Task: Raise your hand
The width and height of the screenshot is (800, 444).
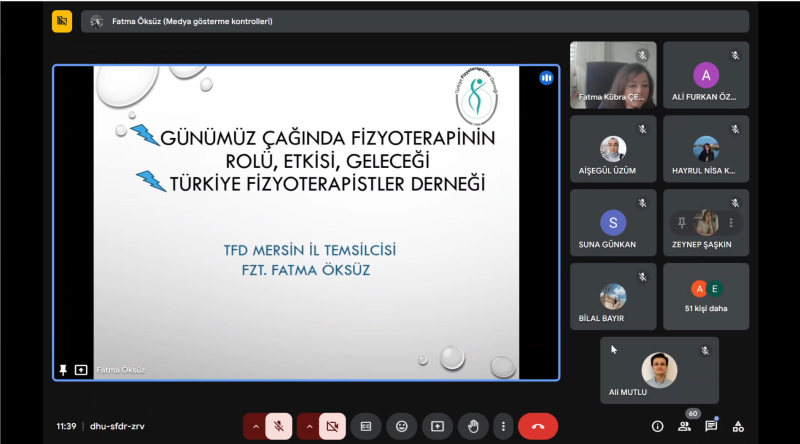Action: (x=473, y=426)
